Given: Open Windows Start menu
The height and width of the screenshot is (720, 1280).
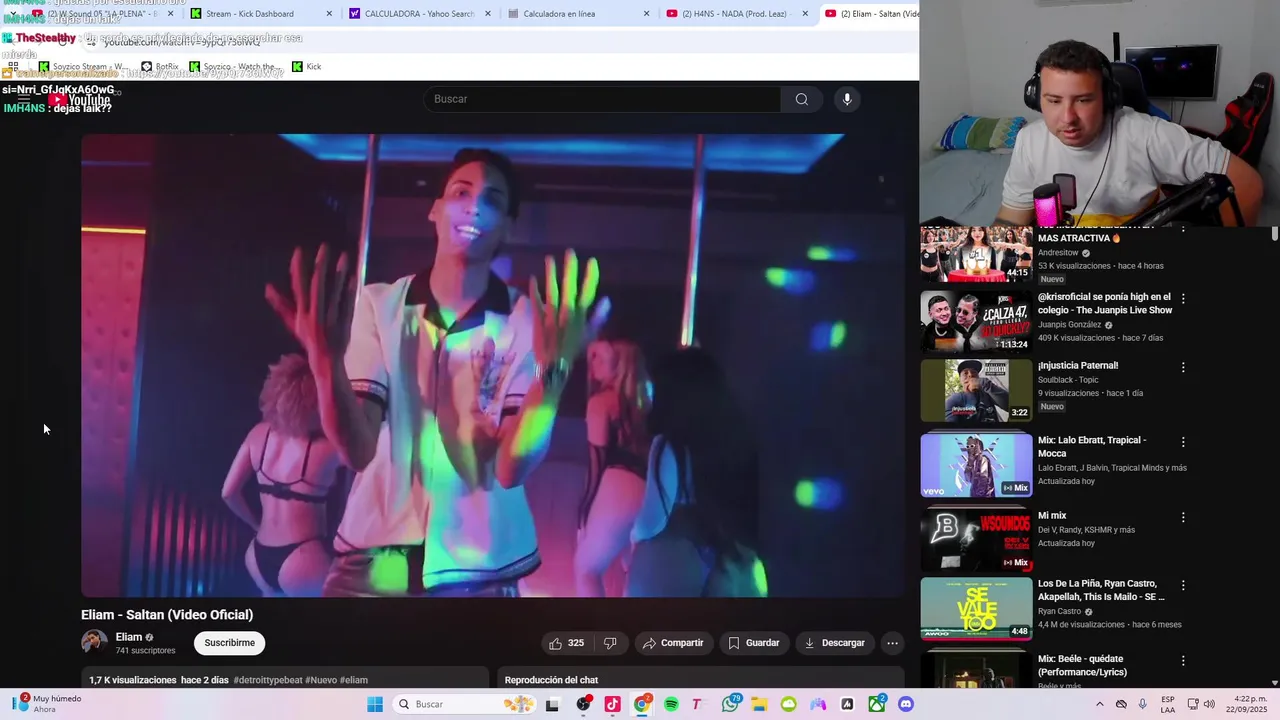Looking at the screenshot, I should click(x=375, y=704).
